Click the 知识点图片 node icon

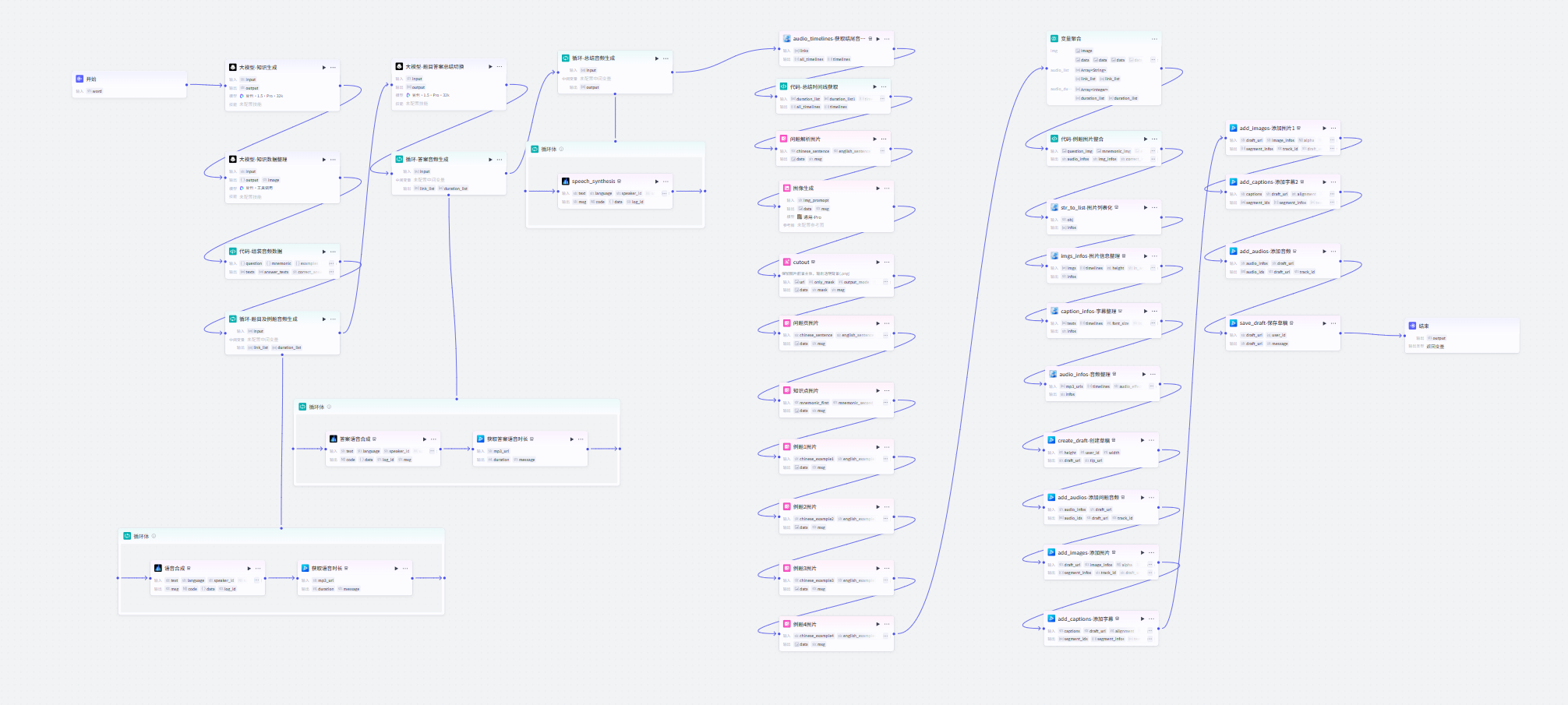[x=787, y=390]
